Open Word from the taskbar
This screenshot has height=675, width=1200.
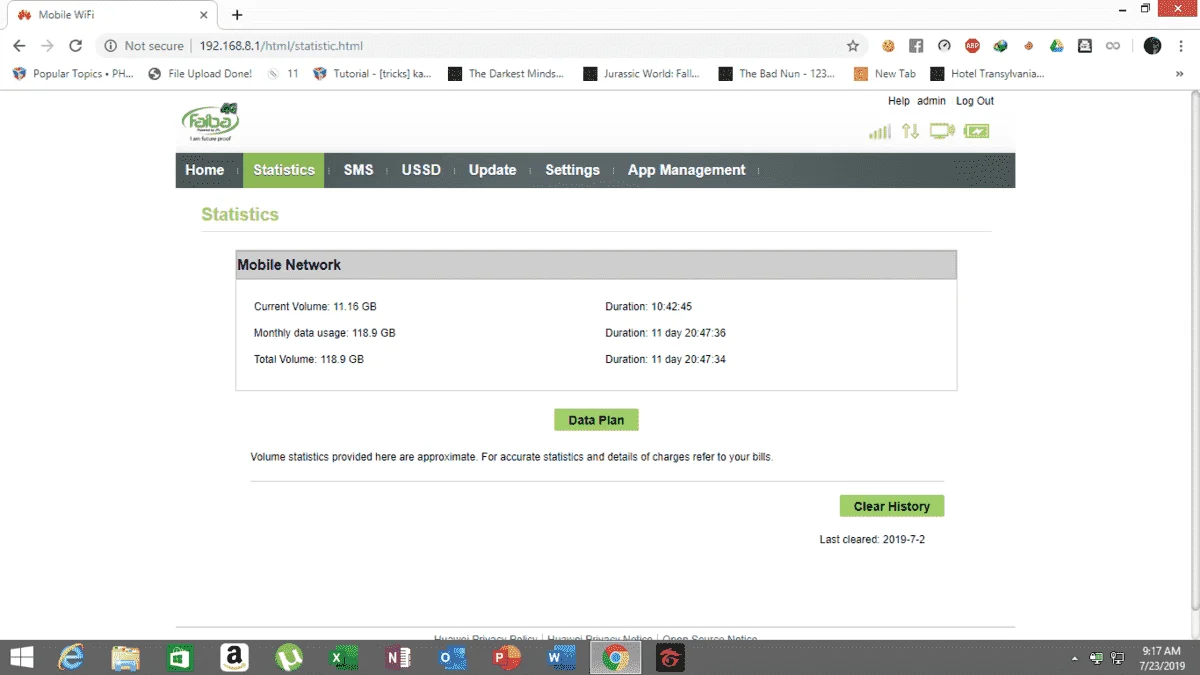click(561, 657)
